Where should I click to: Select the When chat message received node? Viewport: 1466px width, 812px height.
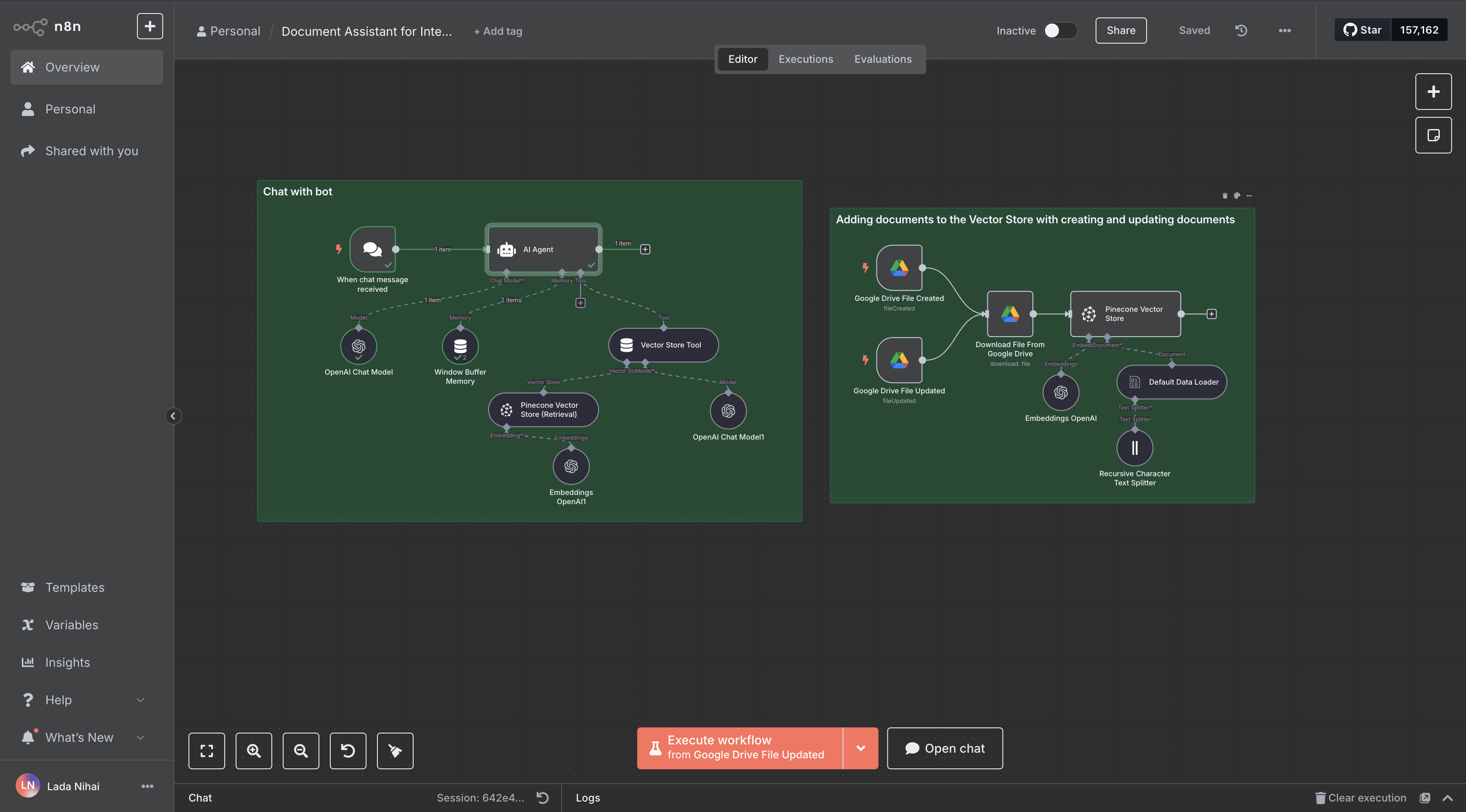point(373,249)
